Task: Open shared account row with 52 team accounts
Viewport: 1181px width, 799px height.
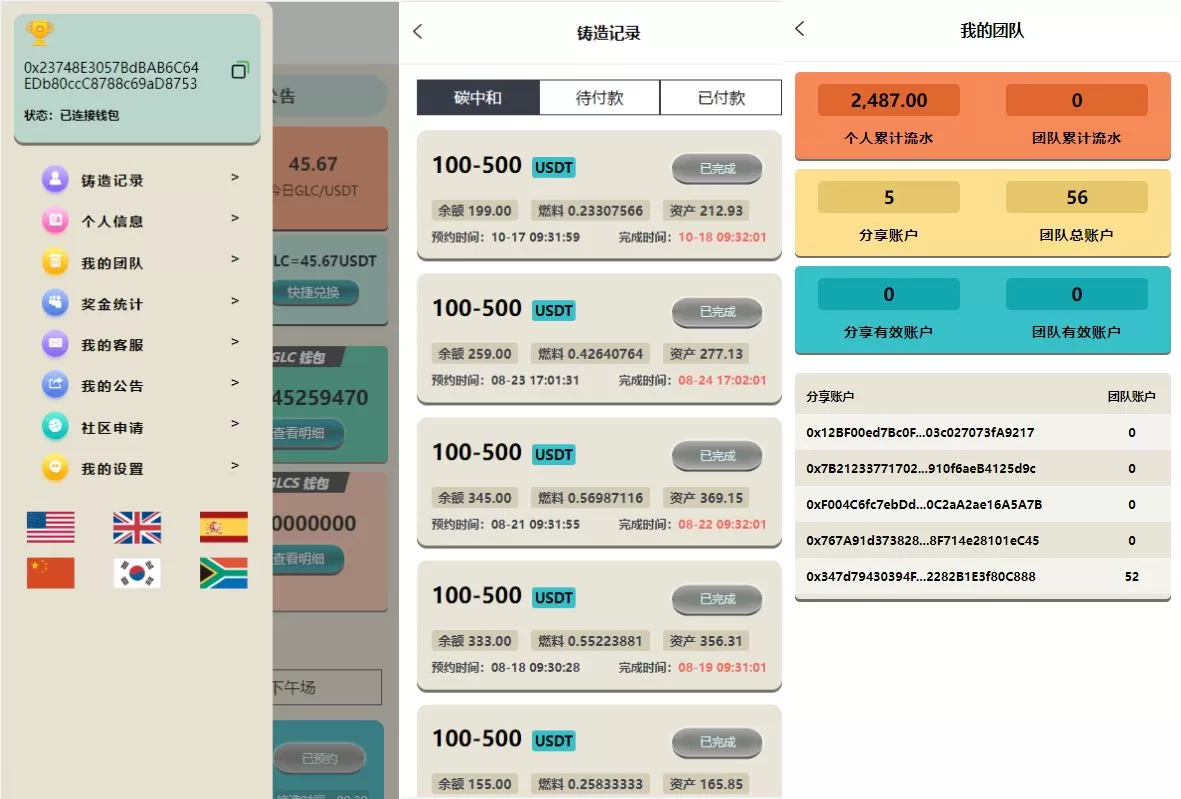Action: click(982, 577)
